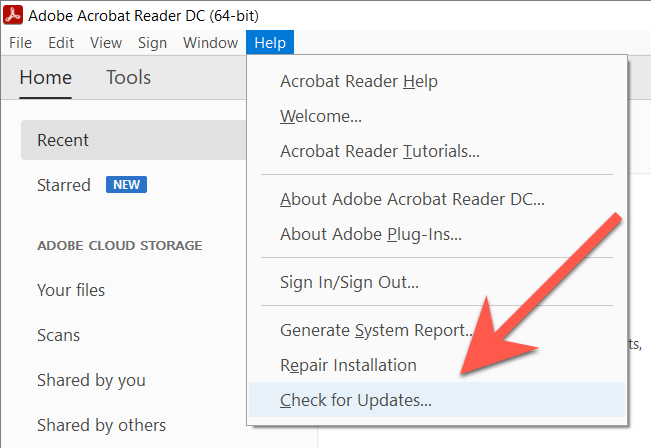Select Sign In/Sign Out... menu item

437,282
